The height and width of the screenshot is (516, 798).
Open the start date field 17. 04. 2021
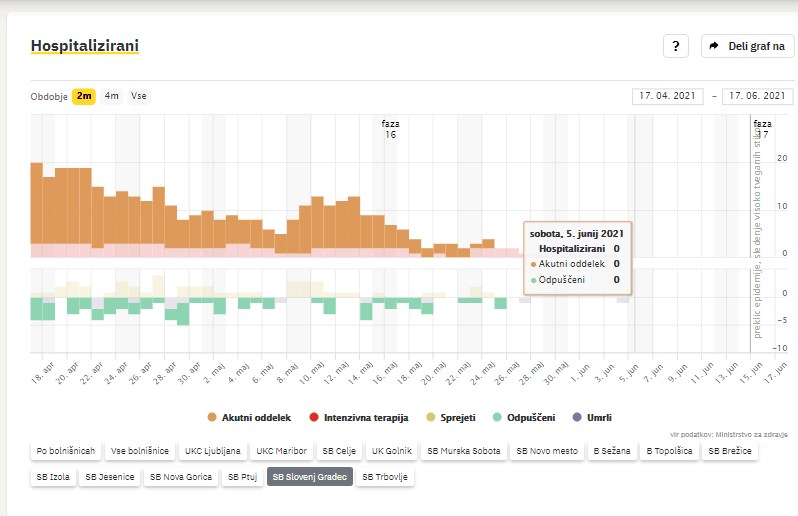(x=667, y=96)
